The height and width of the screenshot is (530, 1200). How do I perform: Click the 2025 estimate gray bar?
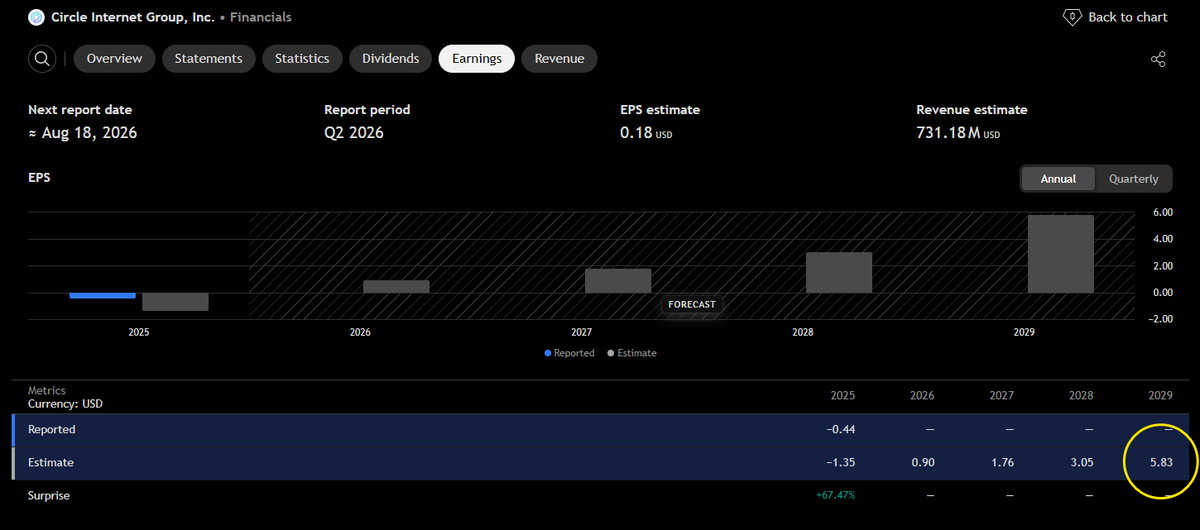coord(175,302)
